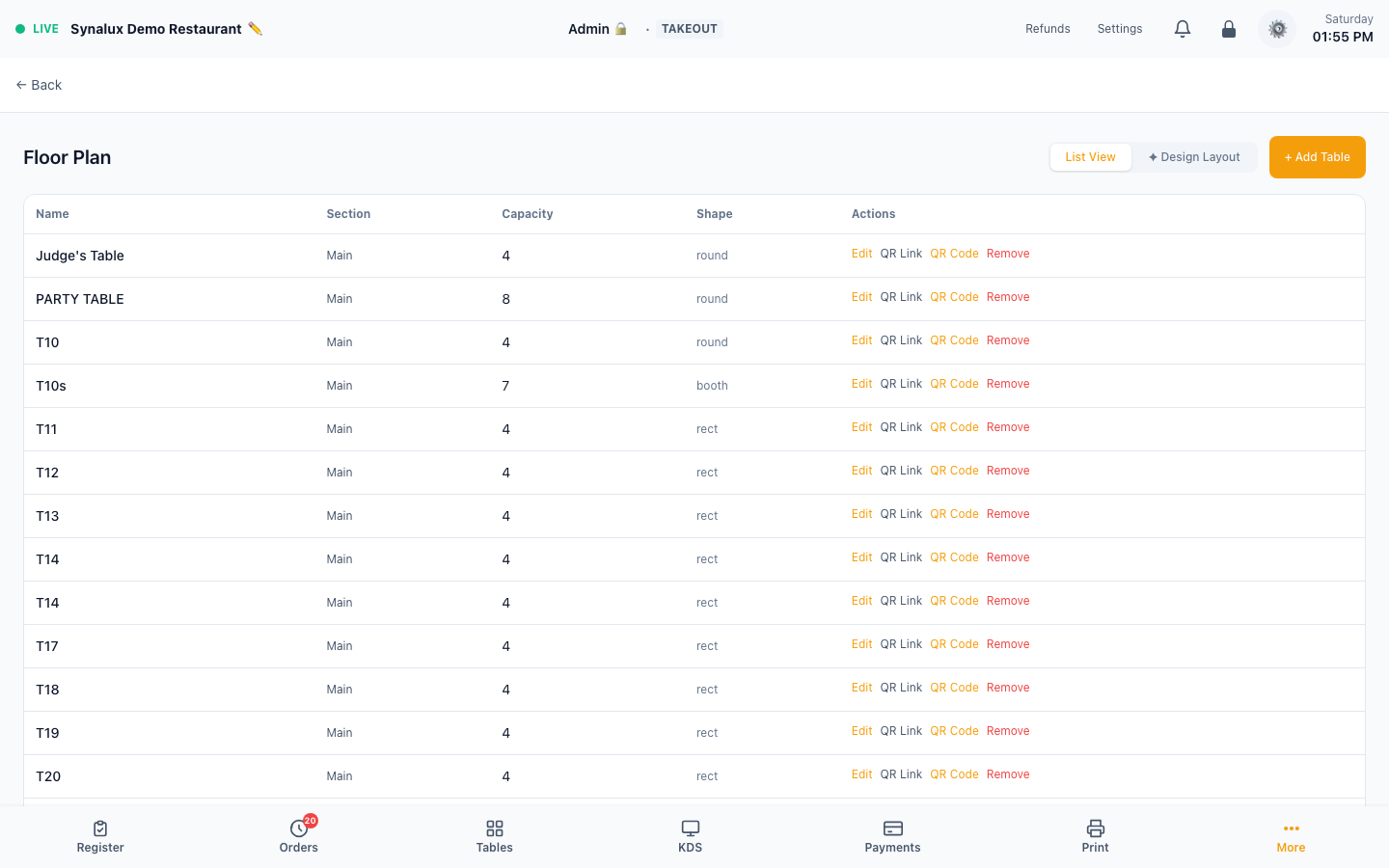Open QR Link for table T10s
Viewport: 1389px width, 868px height.
[x=901, y=384]
